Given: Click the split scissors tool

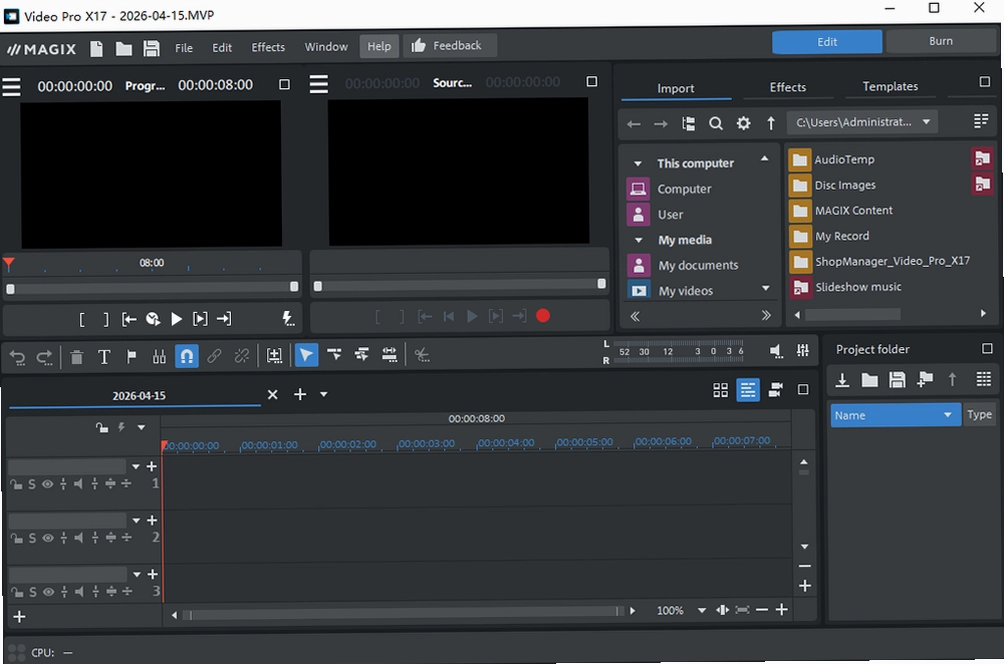Looking at the screenshot, I should coord(421,355).
